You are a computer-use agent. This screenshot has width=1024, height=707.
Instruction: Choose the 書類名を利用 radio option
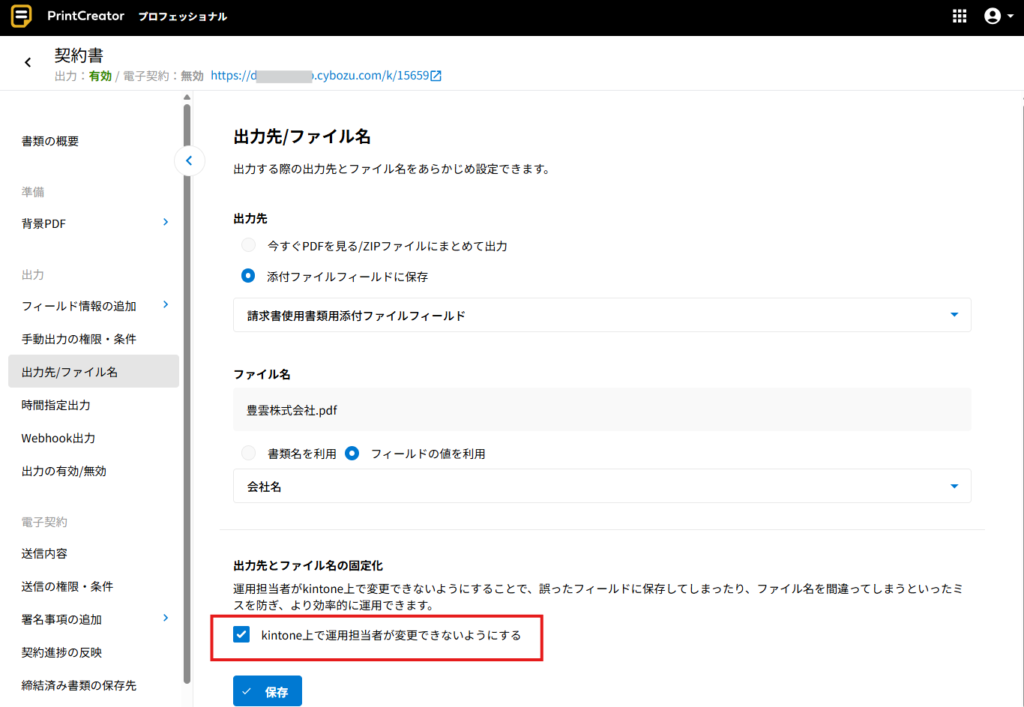(x=248, y=453)
